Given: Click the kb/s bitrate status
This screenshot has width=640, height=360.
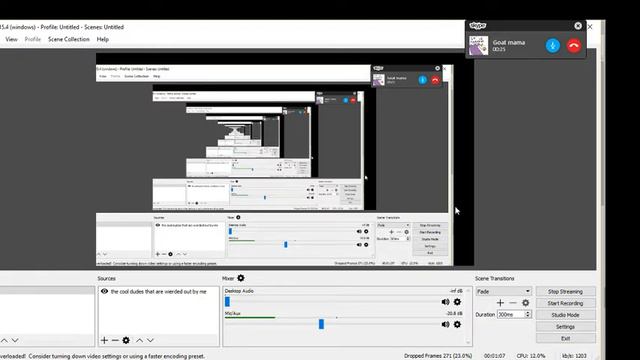Looking at the screenshot, I should pos(574,356).
